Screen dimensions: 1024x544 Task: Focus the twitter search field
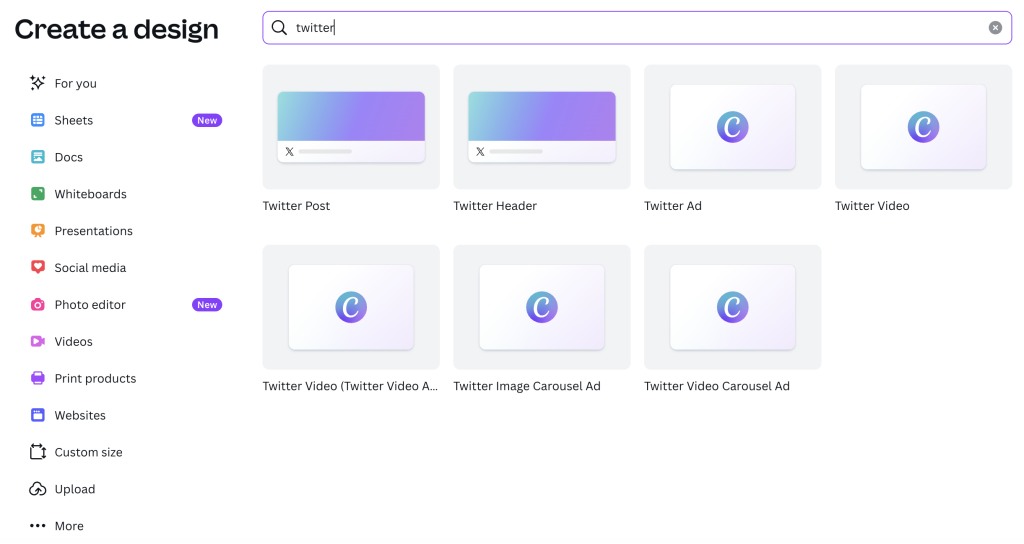tap(637, 27)
